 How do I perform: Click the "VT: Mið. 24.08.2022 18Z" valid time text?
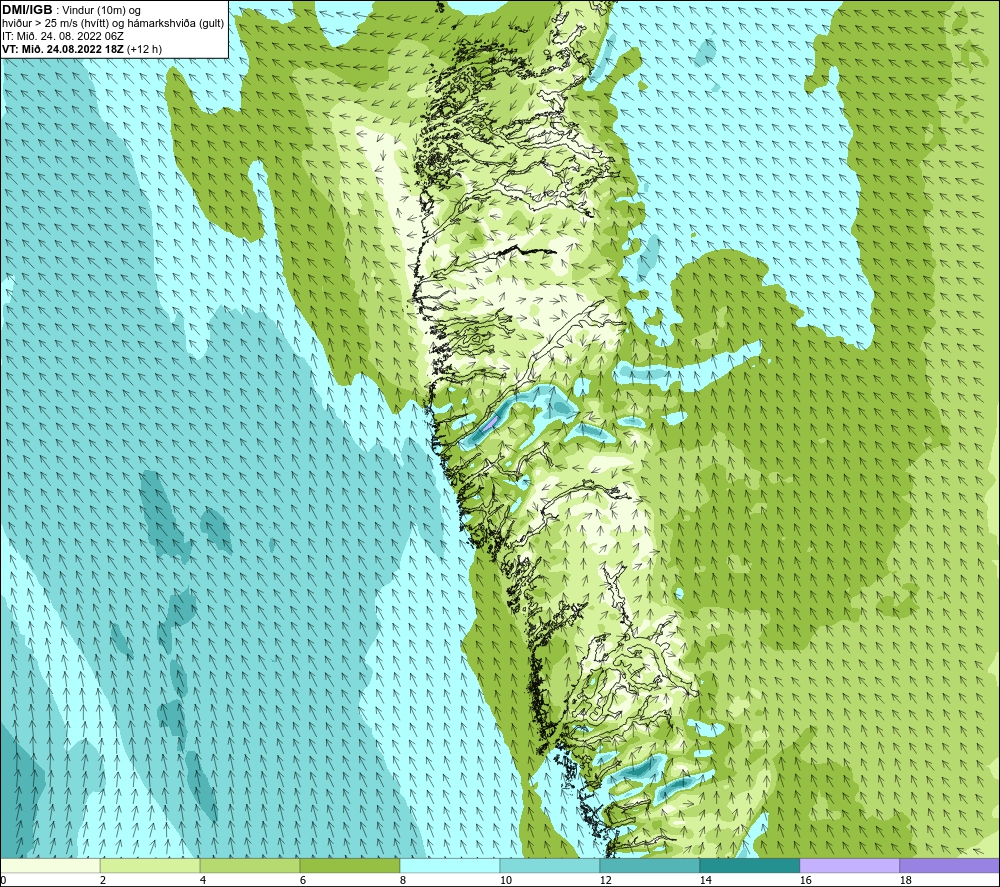pyautogui.click(x=63, y=49)
